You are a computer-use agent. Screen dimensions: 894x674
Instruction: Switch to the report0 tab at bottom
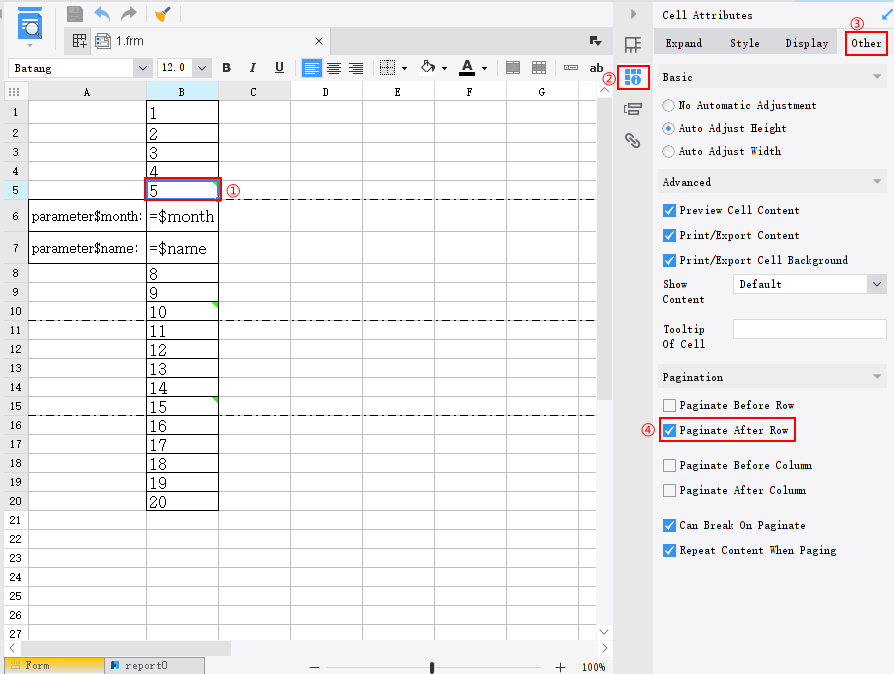(153, 663)
